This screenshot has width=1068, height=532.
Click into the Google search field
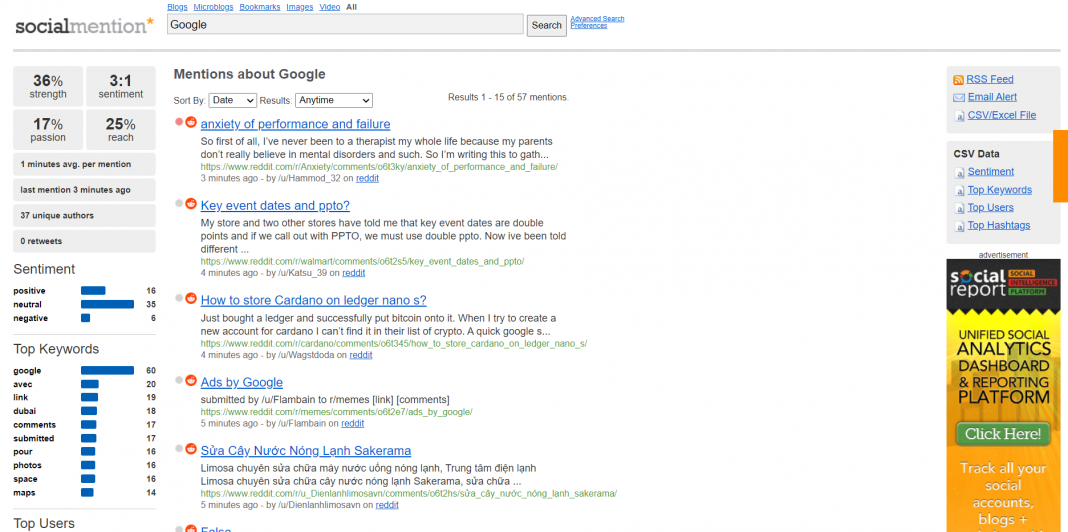(x=345, y=25)
